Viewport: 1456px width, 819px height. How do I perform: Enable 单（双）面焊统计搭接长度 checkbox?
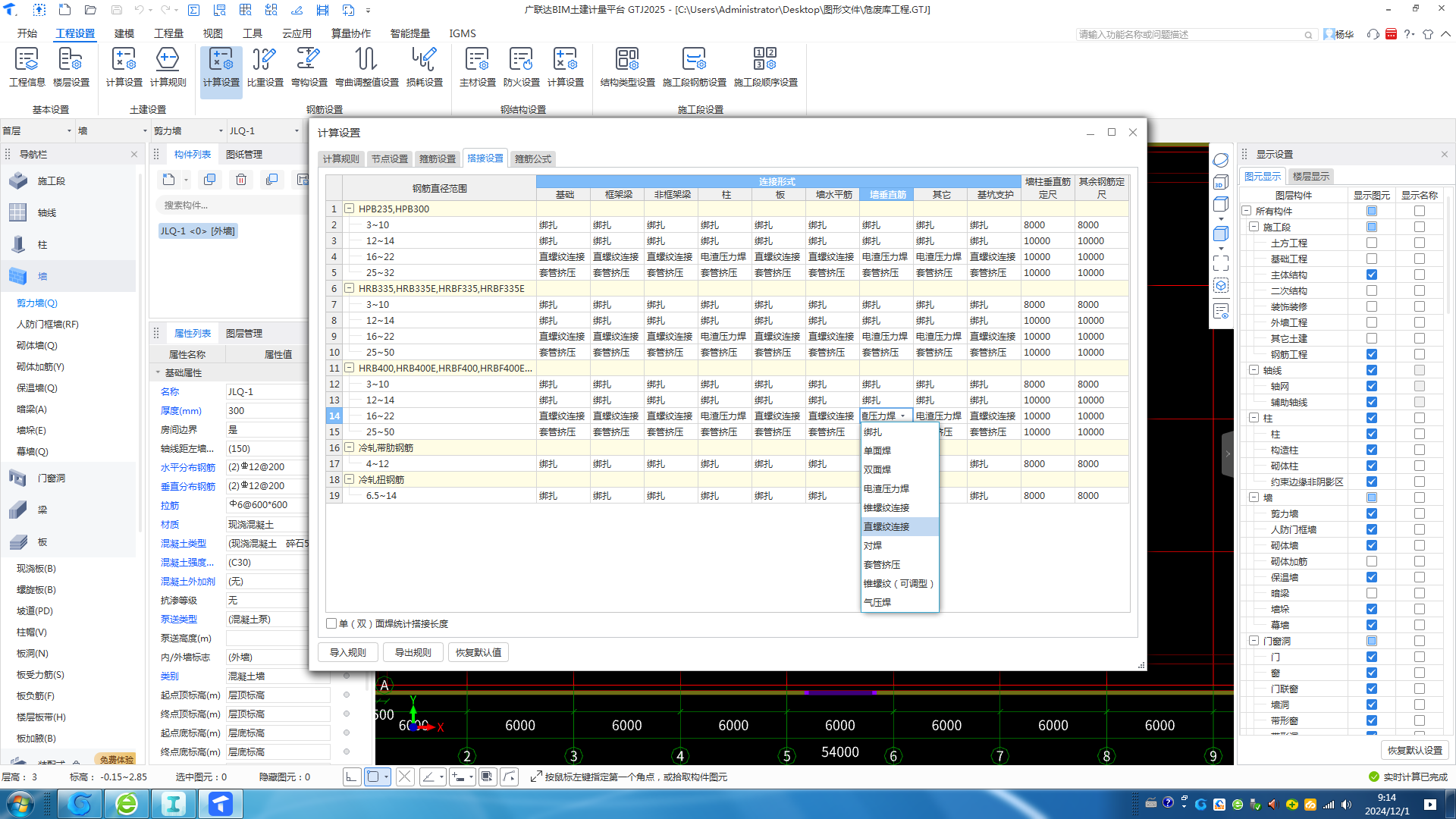click(331, 623)
